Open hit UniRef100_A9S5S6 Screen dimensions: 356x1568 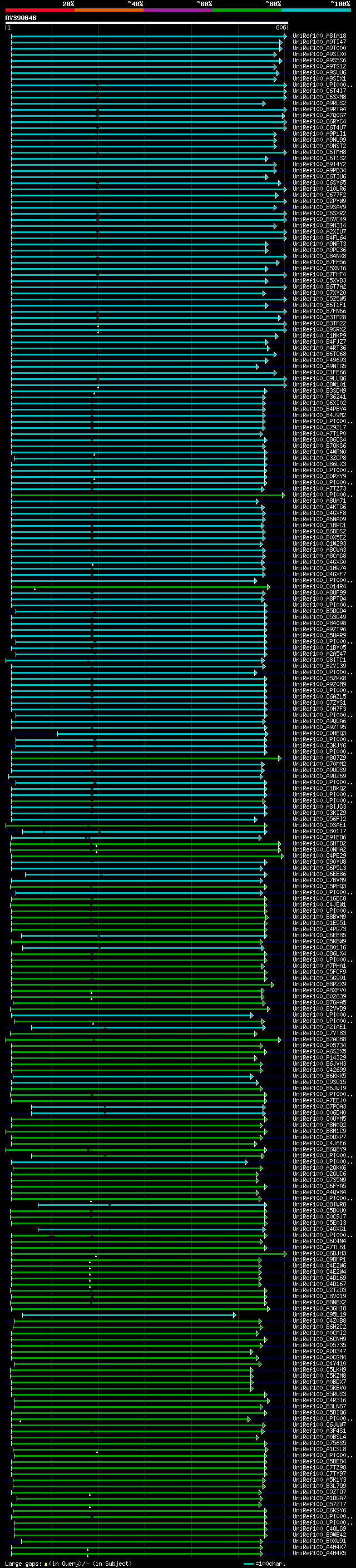coord(319,60)
